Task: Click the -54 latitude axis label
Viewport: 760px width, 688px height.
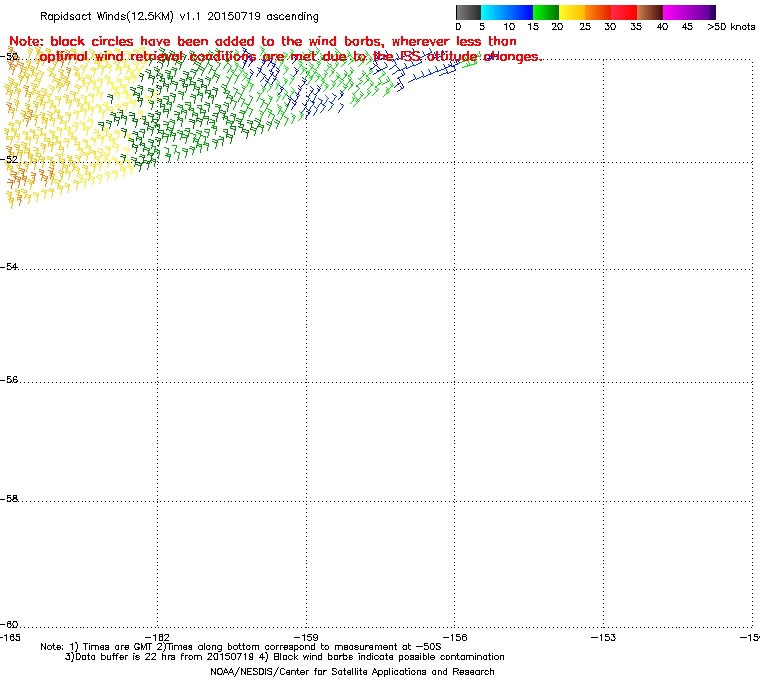Action: (10, 267)
